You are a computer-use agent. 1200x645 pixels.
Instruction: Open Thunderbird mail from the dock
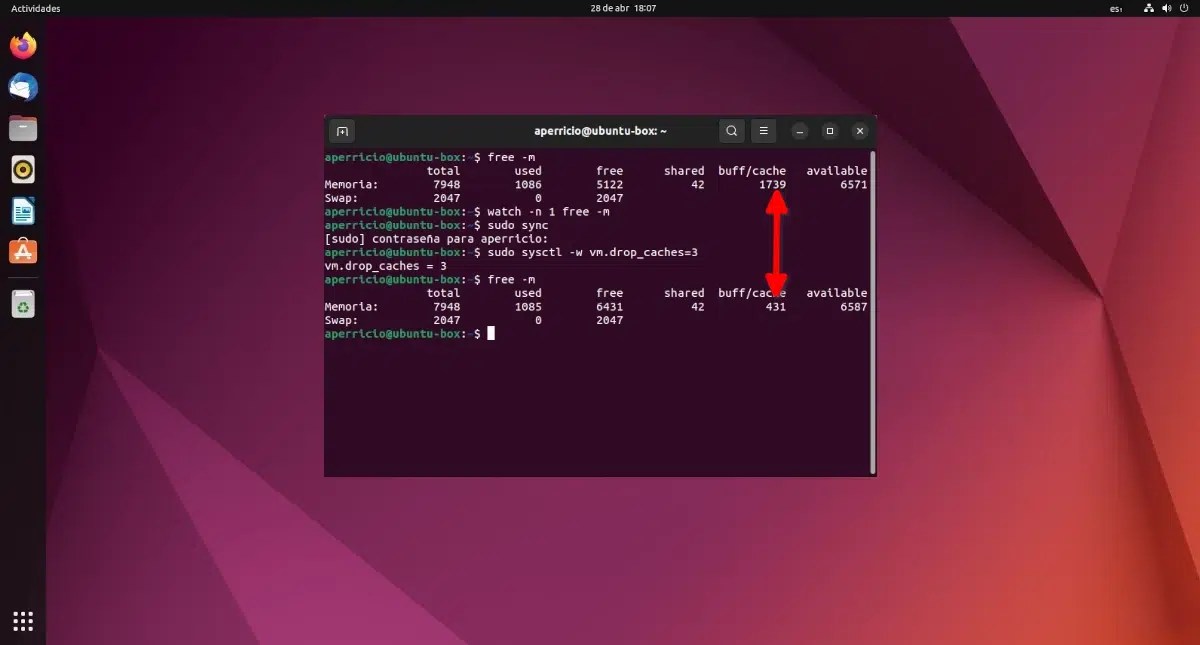click(22, 87)
